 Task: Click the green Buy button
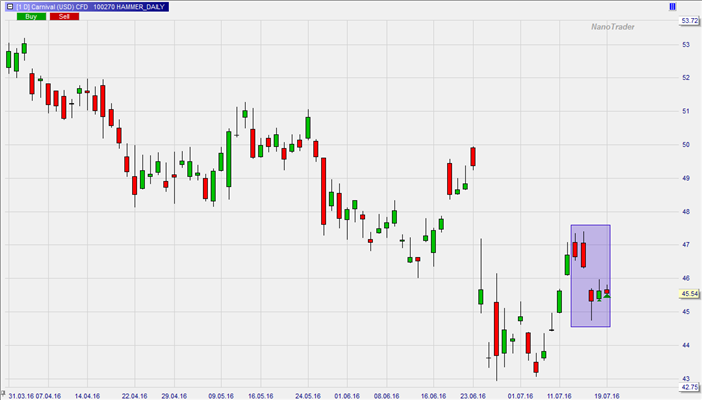31,17
